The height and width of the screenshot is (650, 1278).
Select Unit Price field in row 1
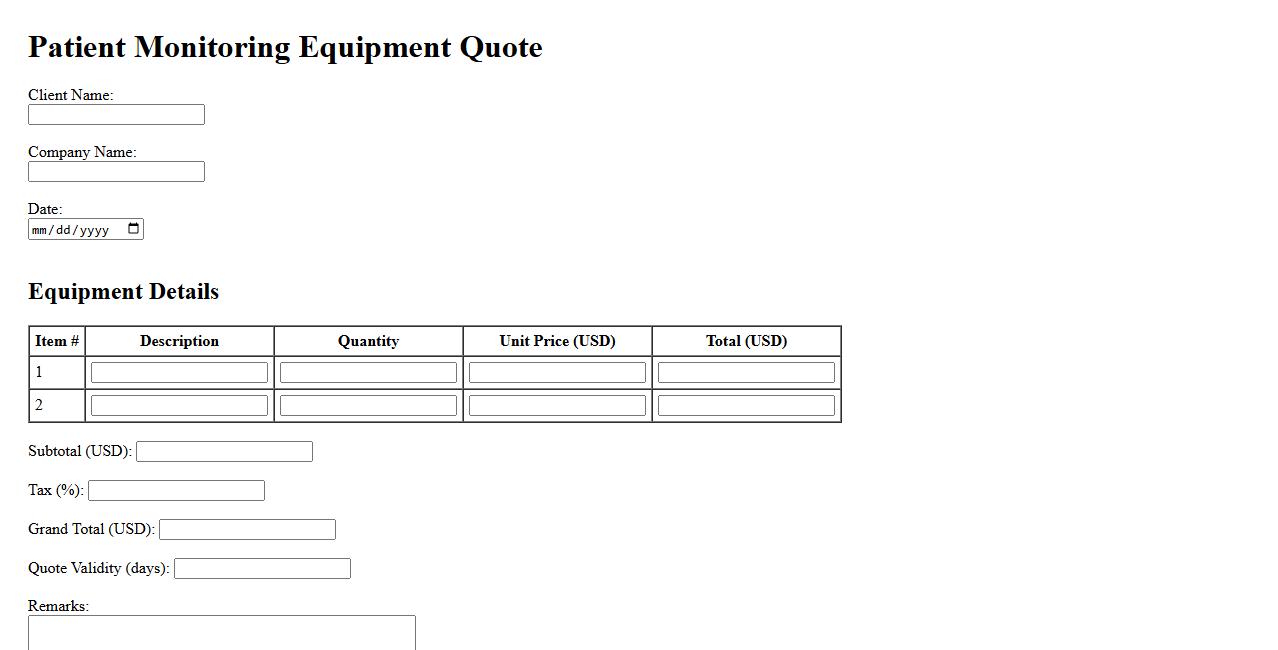(557, 373)
